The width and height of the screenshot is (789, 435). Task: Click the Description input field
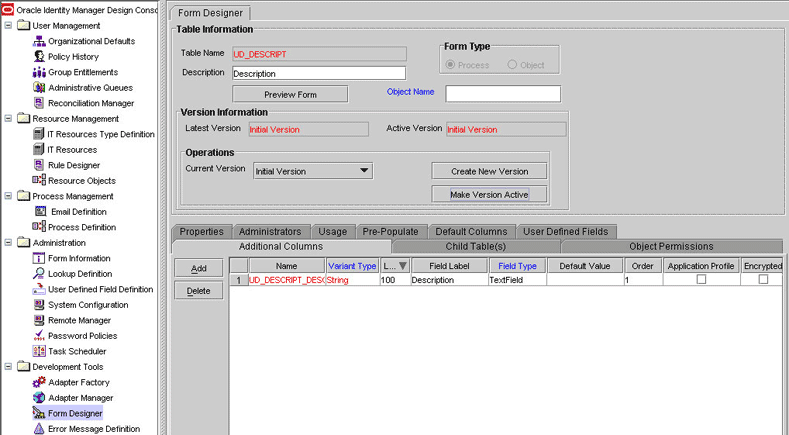tap(319, 73)
